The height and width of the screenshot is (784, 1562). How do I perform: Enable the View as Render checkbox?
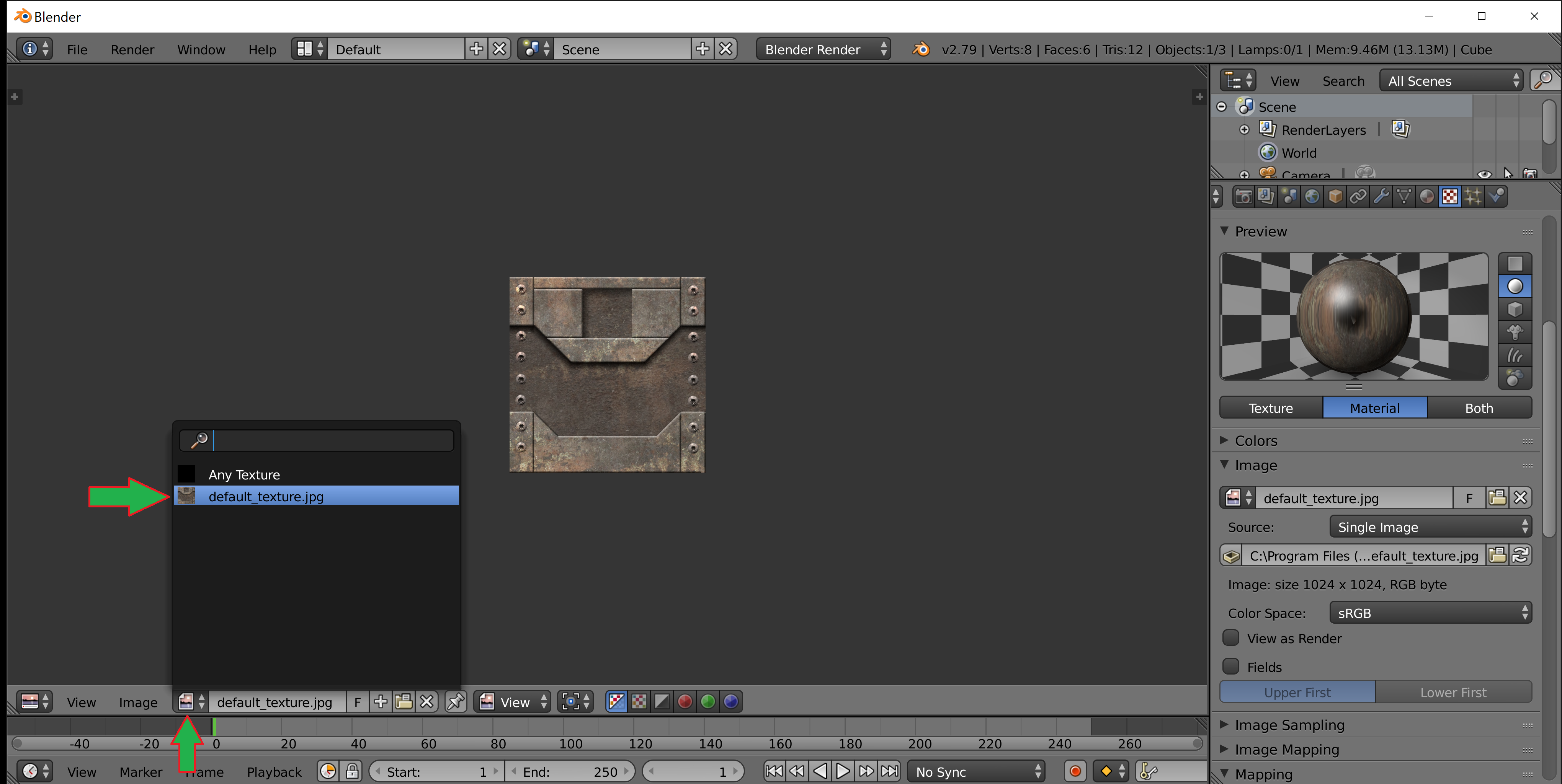(1231, 638)
